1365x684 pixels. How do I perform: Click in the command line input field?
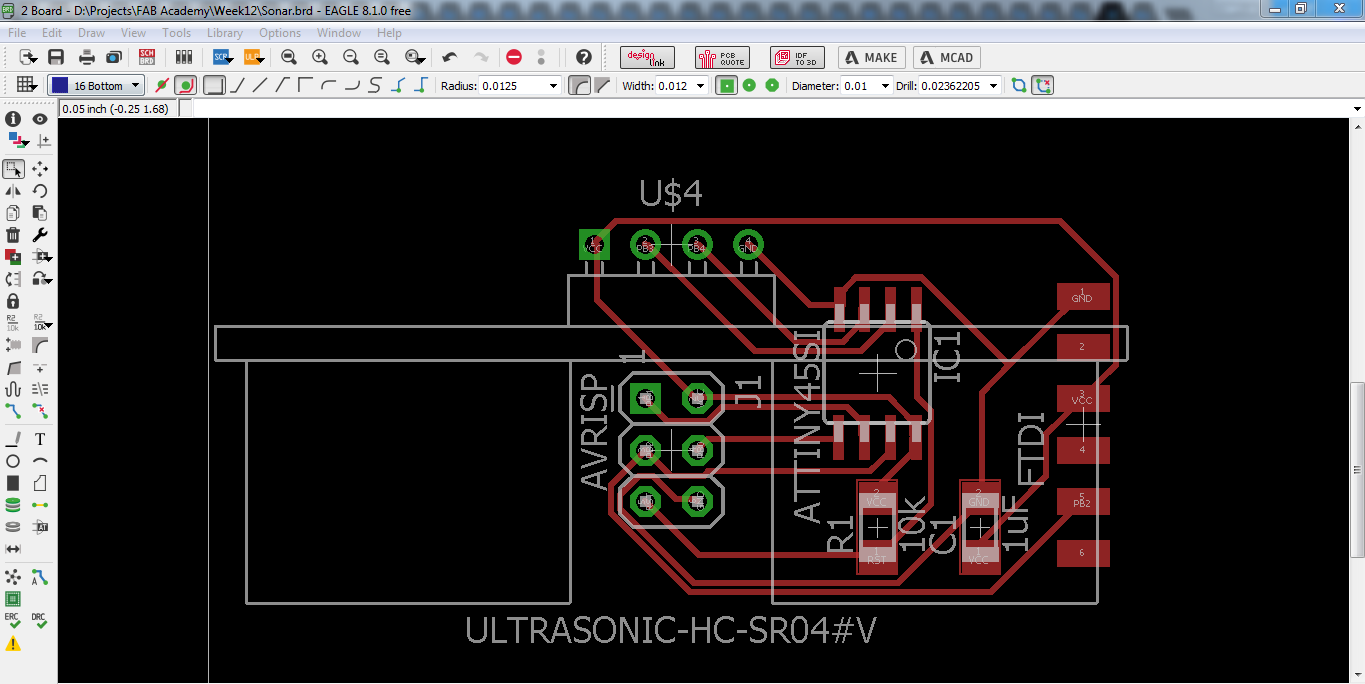[770, 108]
